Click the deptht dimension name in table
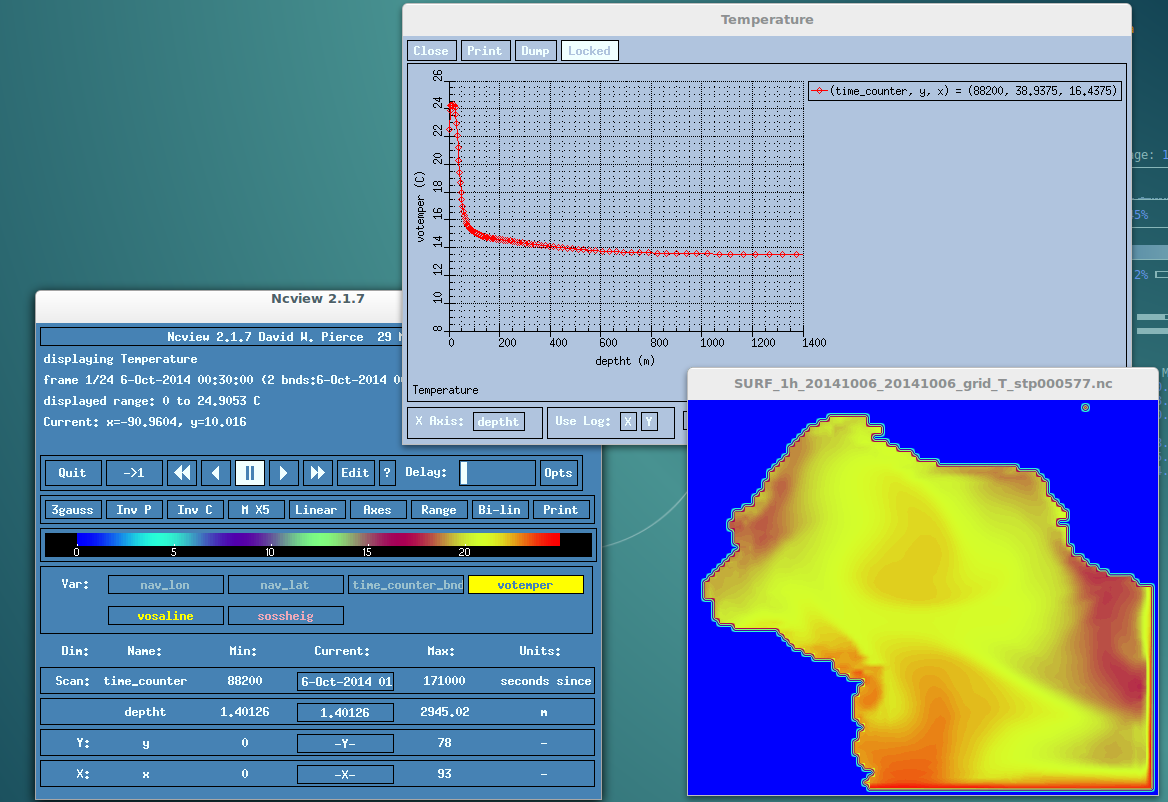Viewport: 1168px width, 802px height. tap(145, 712)
